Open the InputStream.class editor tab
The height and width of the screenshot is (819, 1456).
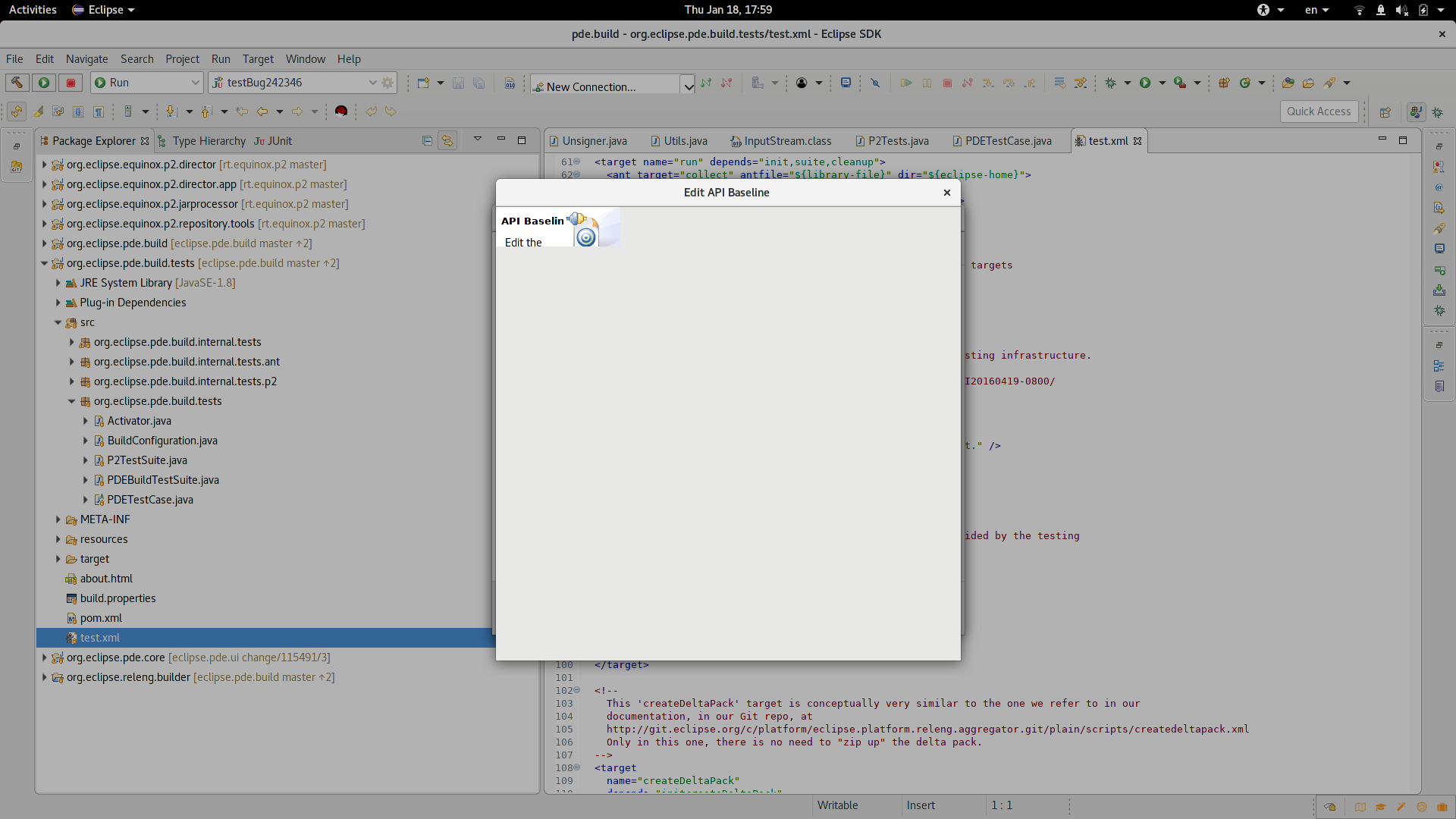(x=781, y=141)
